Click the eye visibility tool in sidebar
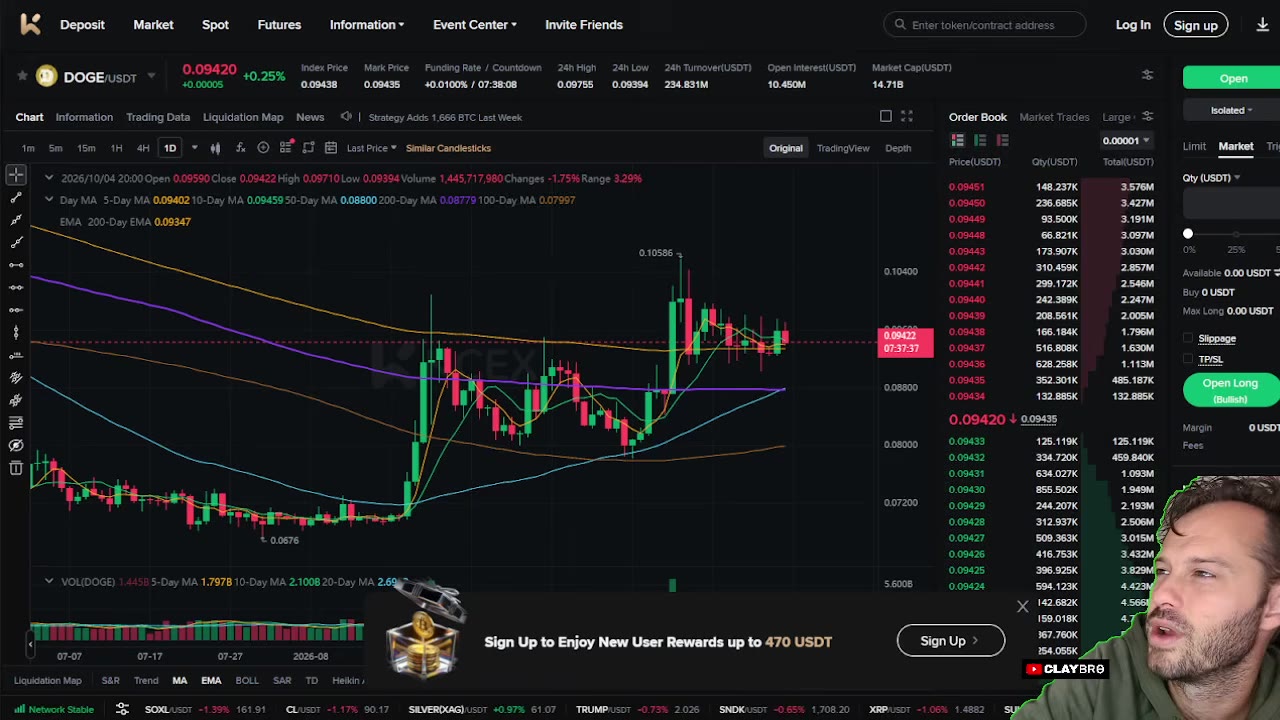This screenshot has width=1280, height=720. pyautogui.click(x=16, y=445)
